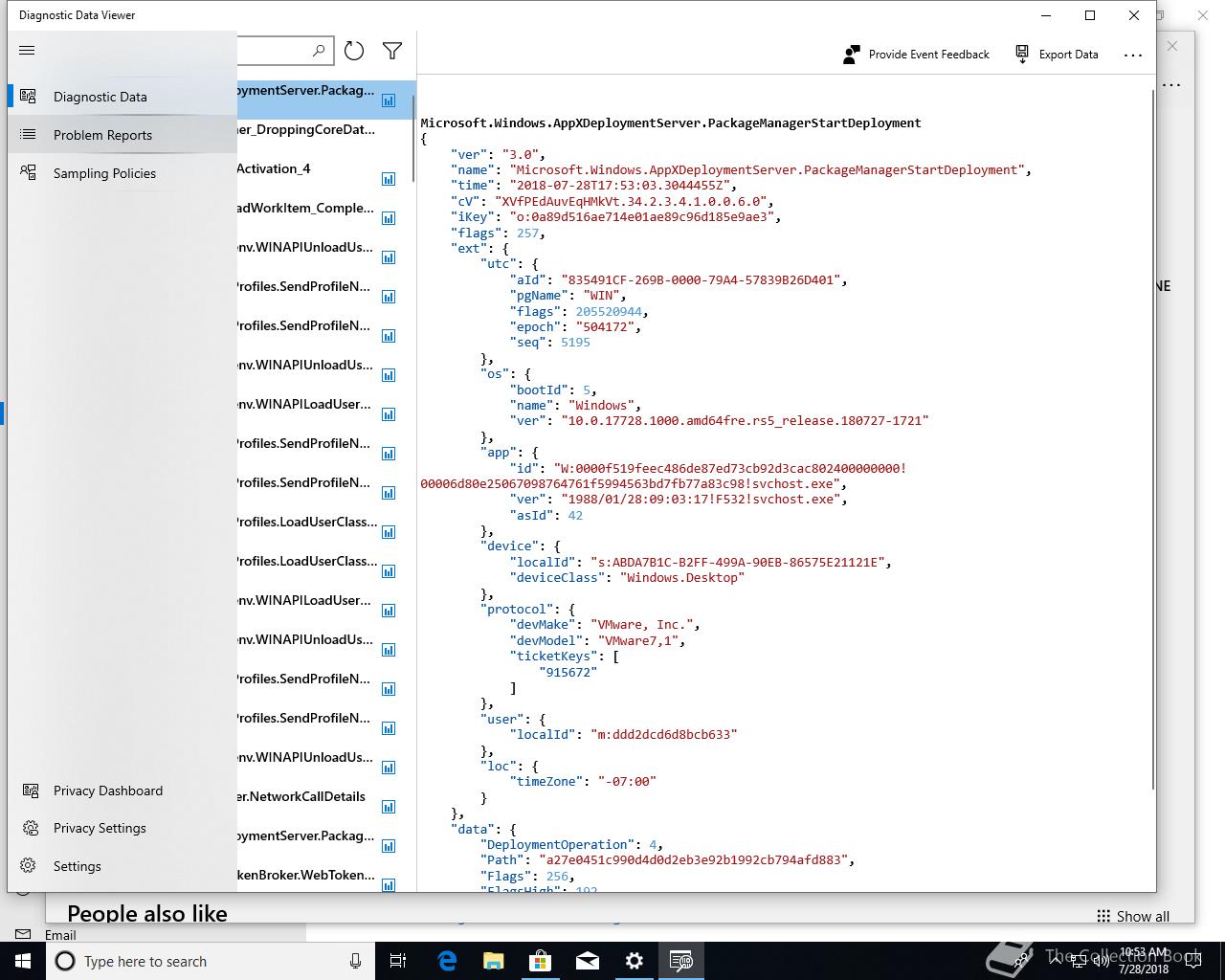Click Export Data button
This screenshot has height=980, width=1225.
click(x=1057, y=55)
